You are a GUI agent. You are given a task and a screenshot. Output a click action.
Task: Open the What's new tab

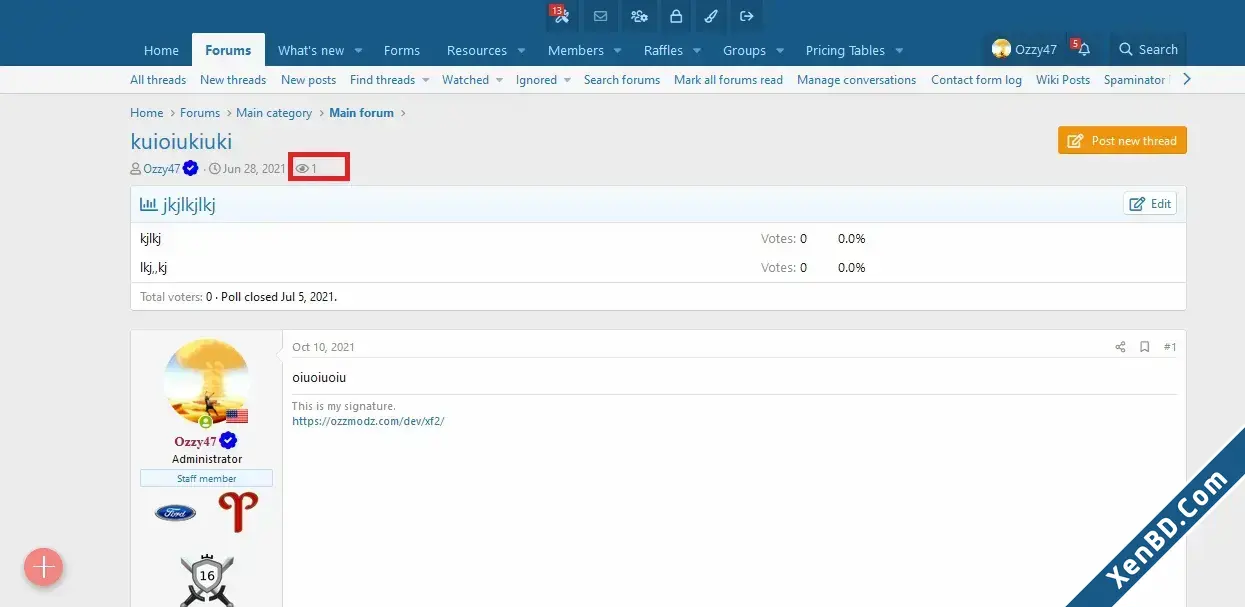click(x=311, y=50)
